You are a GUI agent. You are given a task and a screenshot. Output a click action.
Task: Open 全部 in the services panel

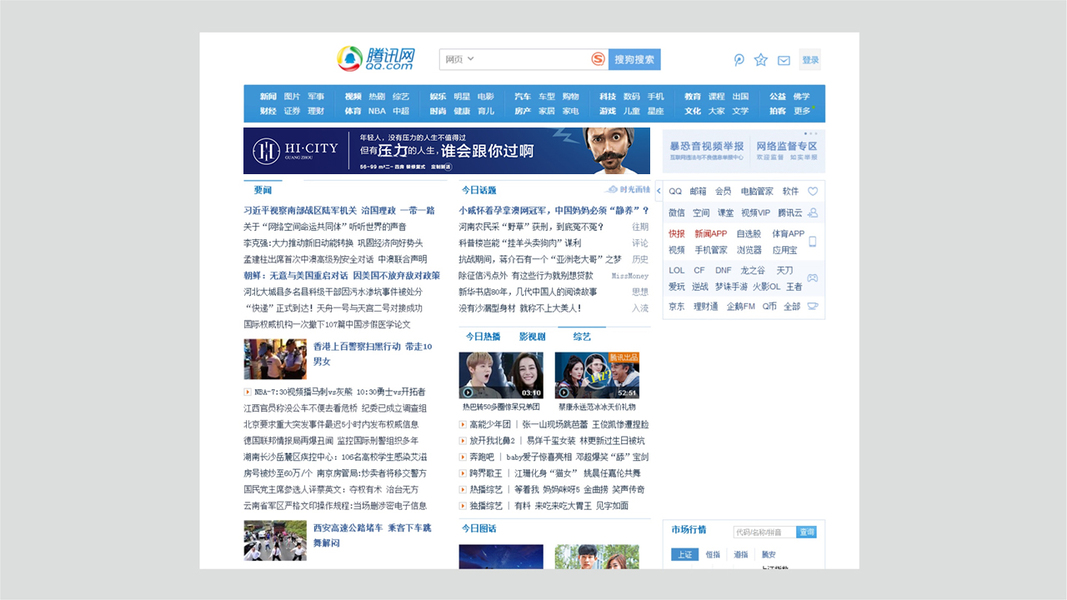pos(791,307)
